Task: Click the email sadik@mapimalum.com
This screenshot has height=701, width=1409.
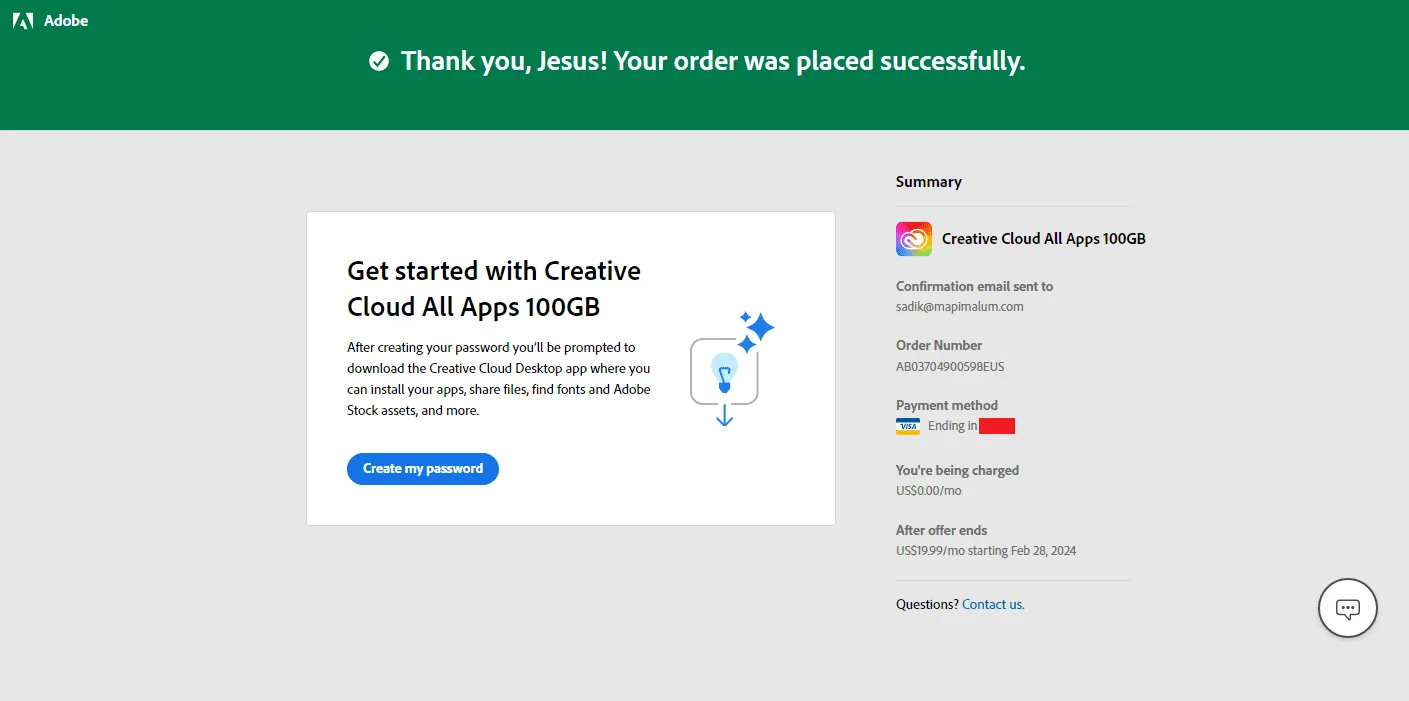Action: [x=960, y=307]
